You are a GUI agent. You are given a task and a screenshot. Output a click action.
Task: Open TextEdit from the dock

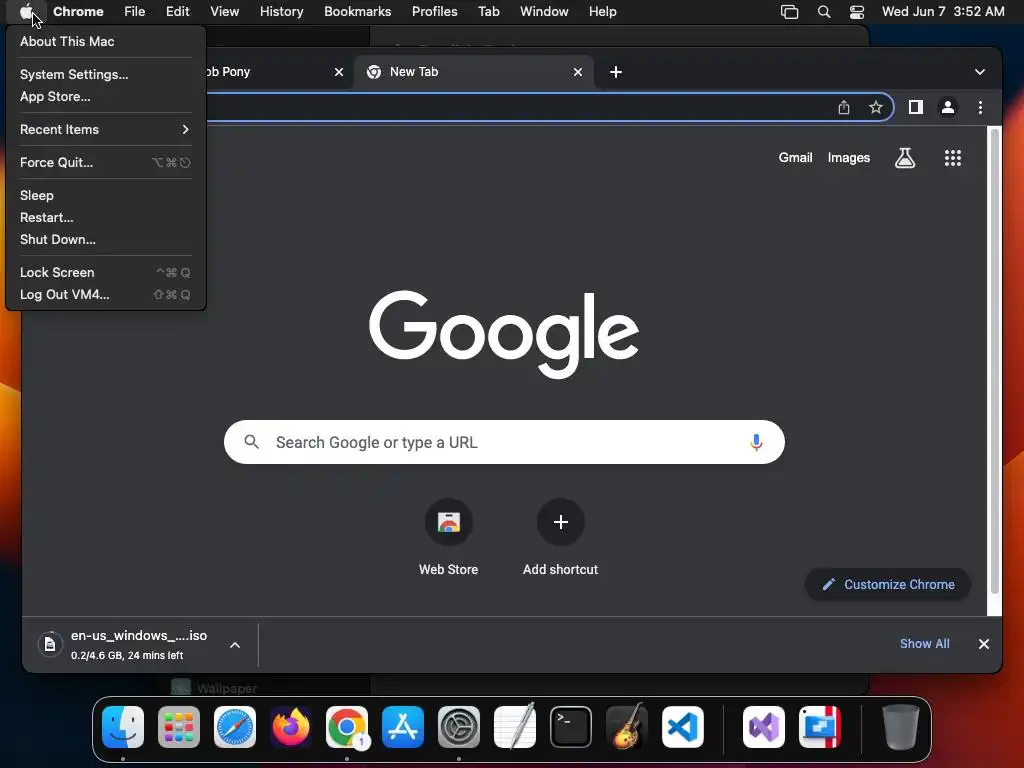(515, 727)
